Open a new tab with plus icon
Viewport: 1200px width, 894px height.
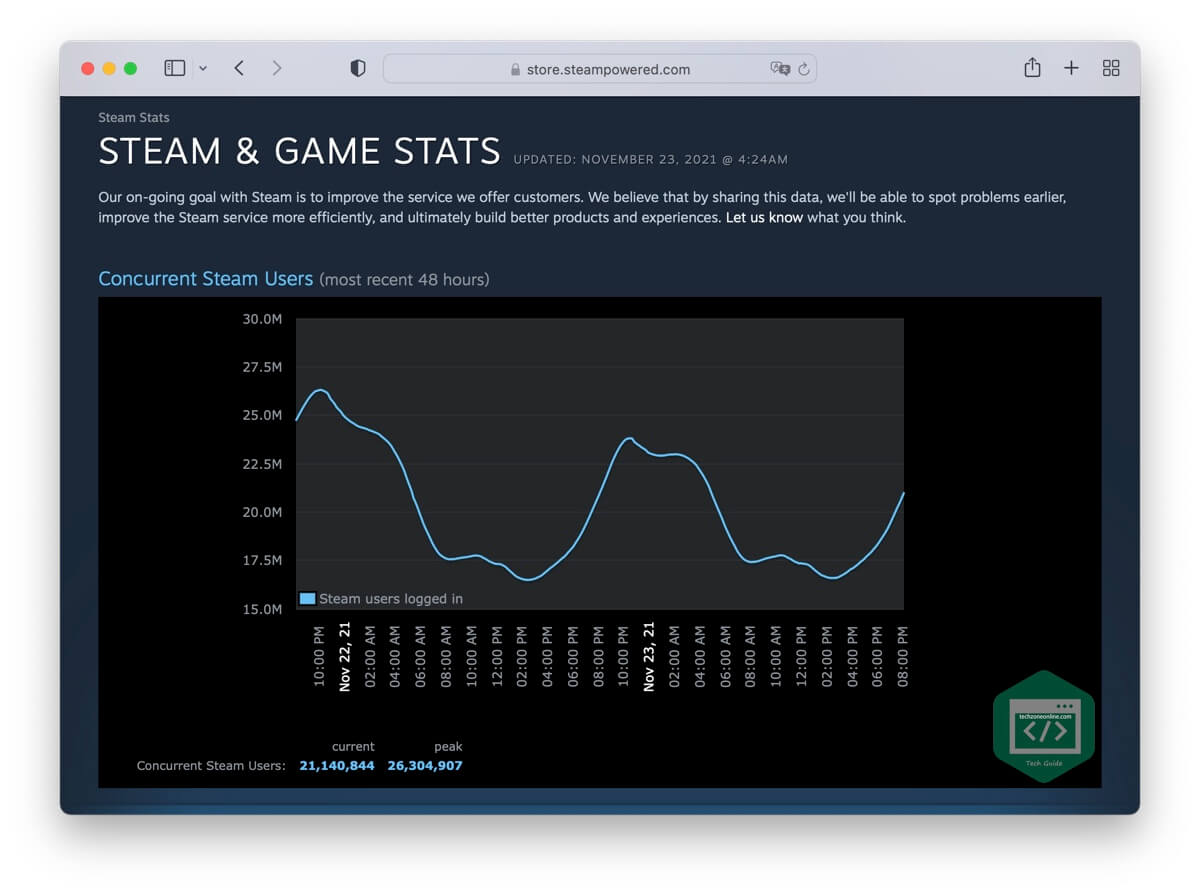coord(1071,68)
